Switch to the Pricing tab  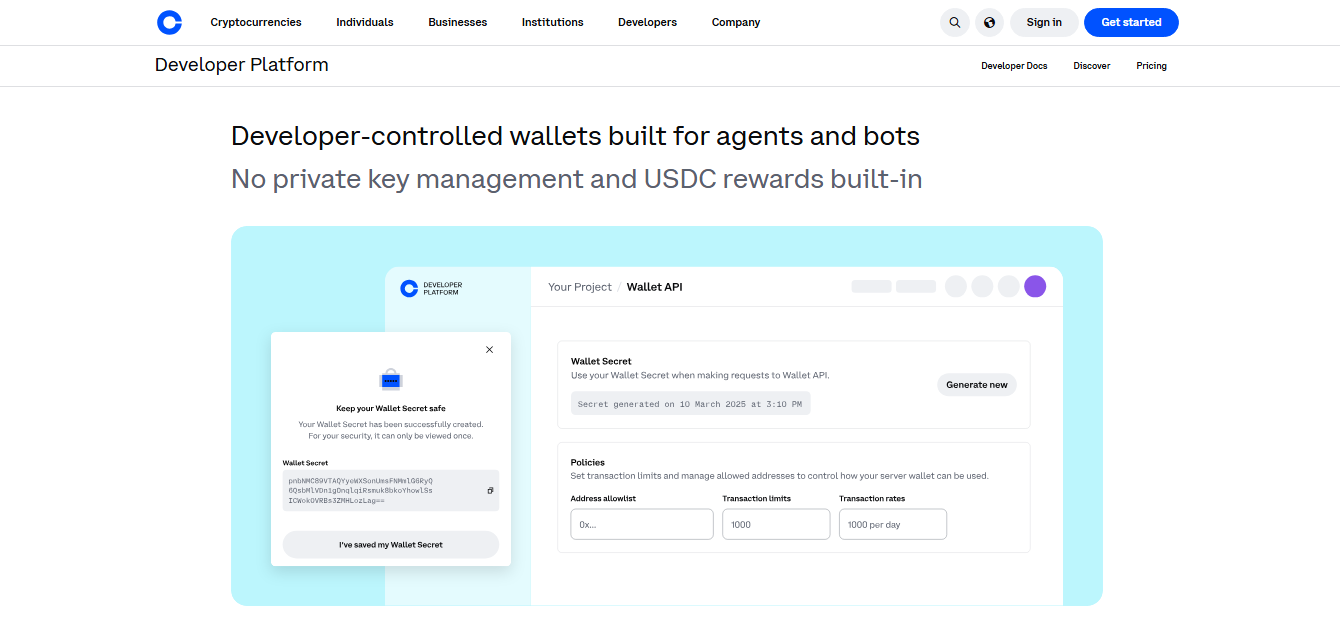[1151, 66]
